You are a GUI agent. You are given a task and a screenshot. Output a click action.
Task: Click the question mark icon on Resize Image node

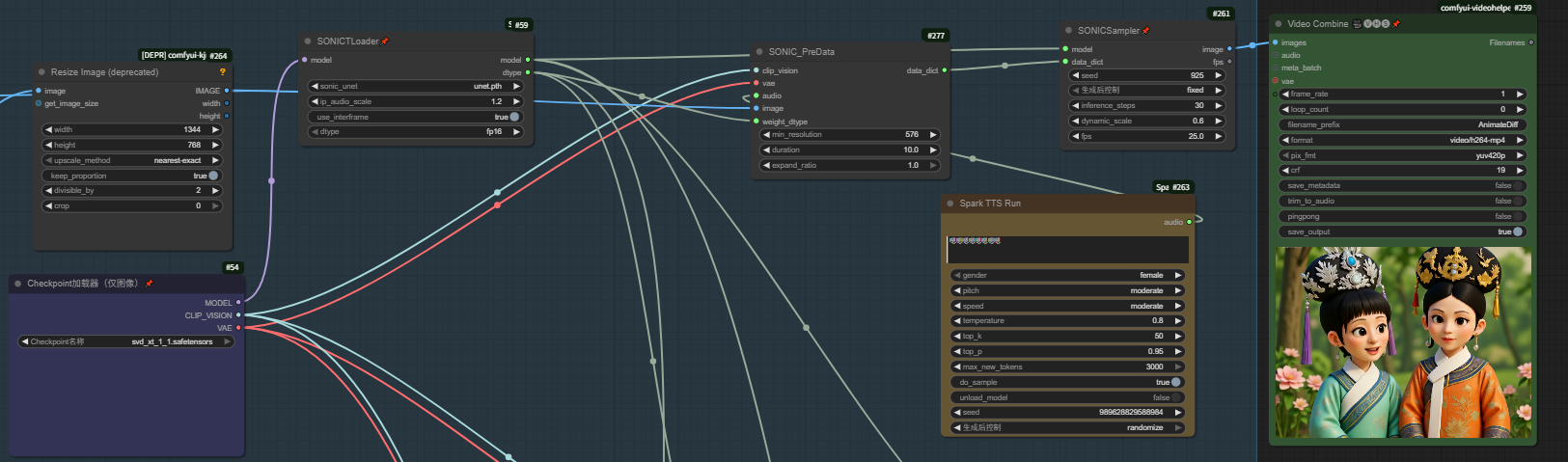tap(223, 71)
